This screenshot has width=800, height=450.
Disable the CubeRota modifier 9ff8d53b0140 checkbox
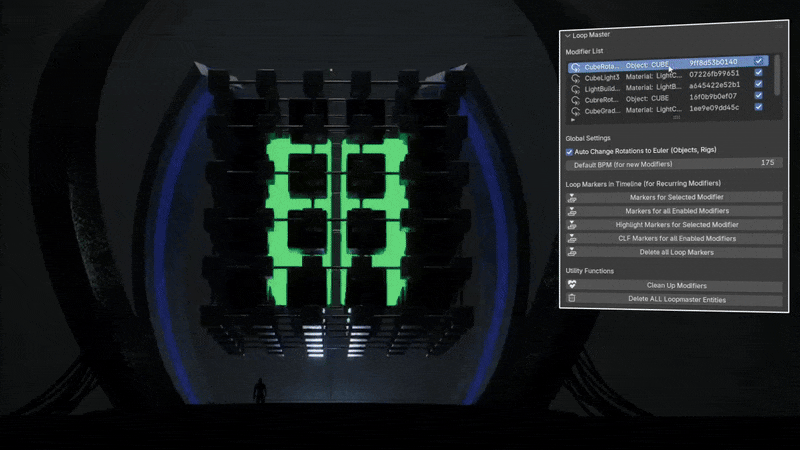[759, 61]
